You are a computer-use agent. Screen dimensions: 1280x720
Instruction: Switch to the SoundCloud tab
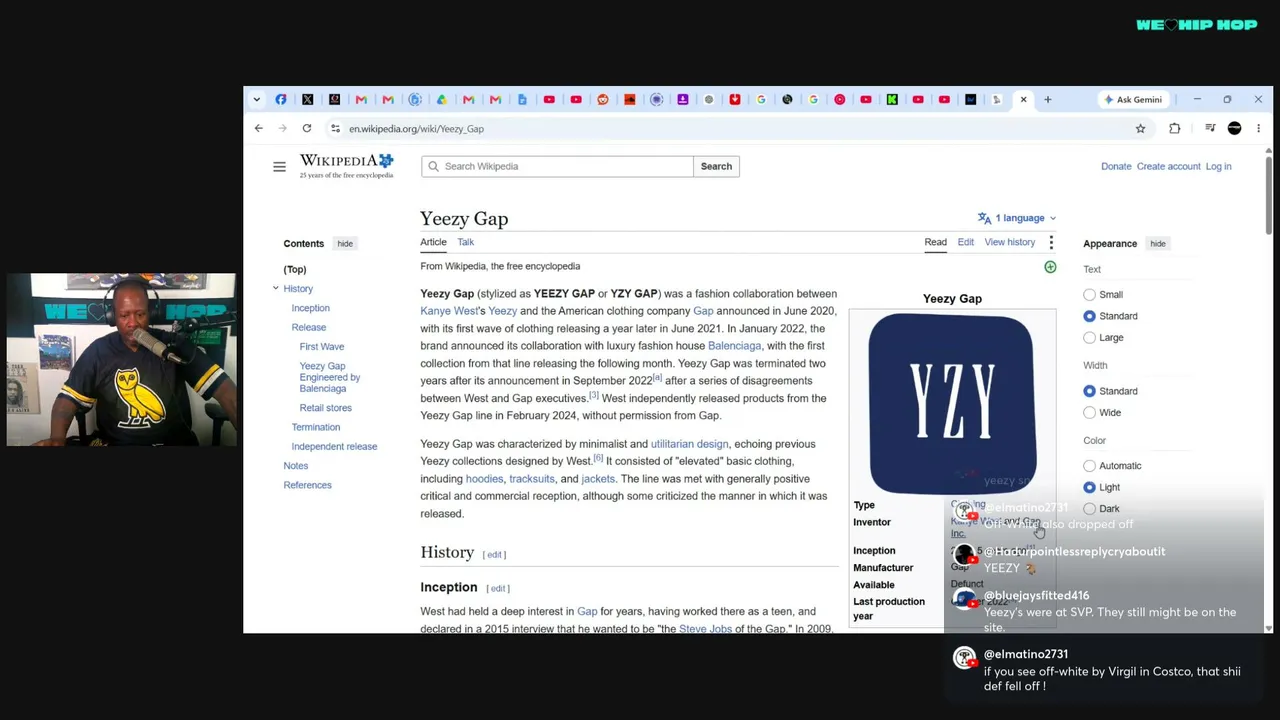tap(629, 99)
